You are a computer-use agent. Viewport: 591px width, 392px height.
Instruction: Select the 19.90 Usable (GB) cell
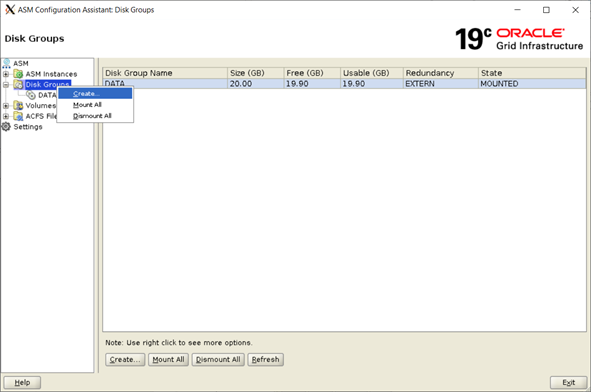pos(372,84)
